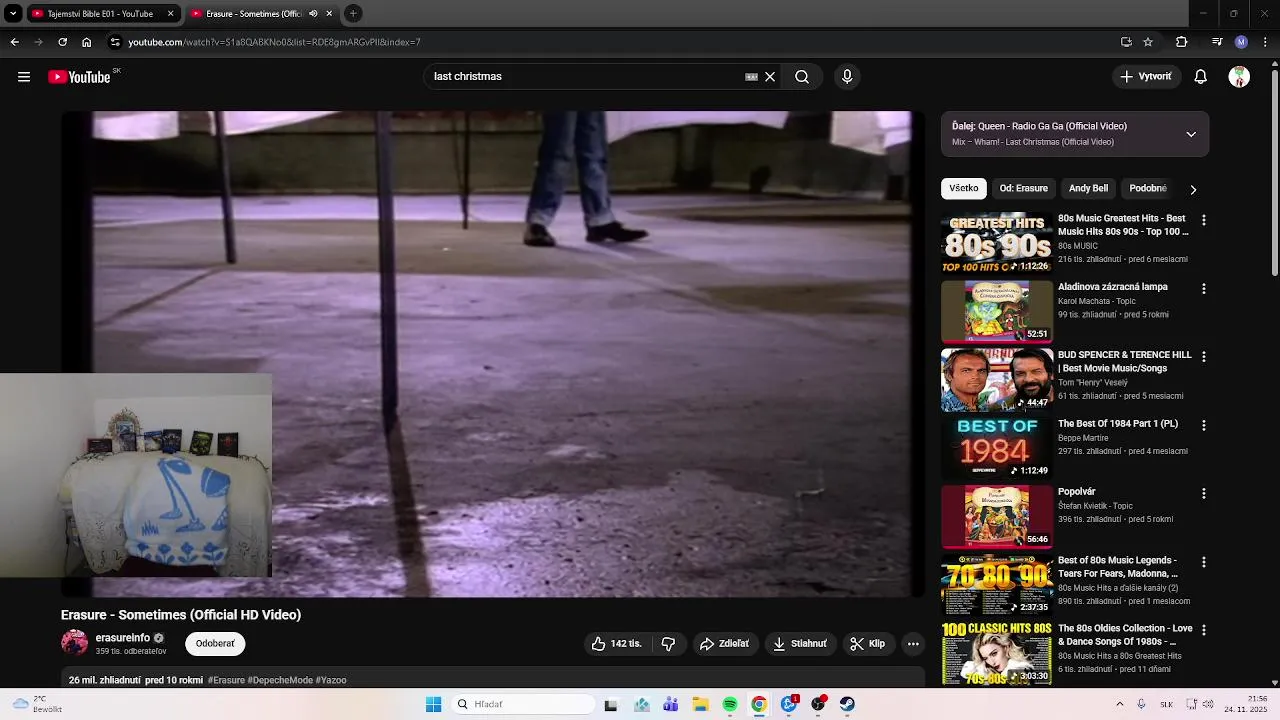Open options for The 80s Oldies Collection
The image size is (1280, 720).
point(1204,630)
